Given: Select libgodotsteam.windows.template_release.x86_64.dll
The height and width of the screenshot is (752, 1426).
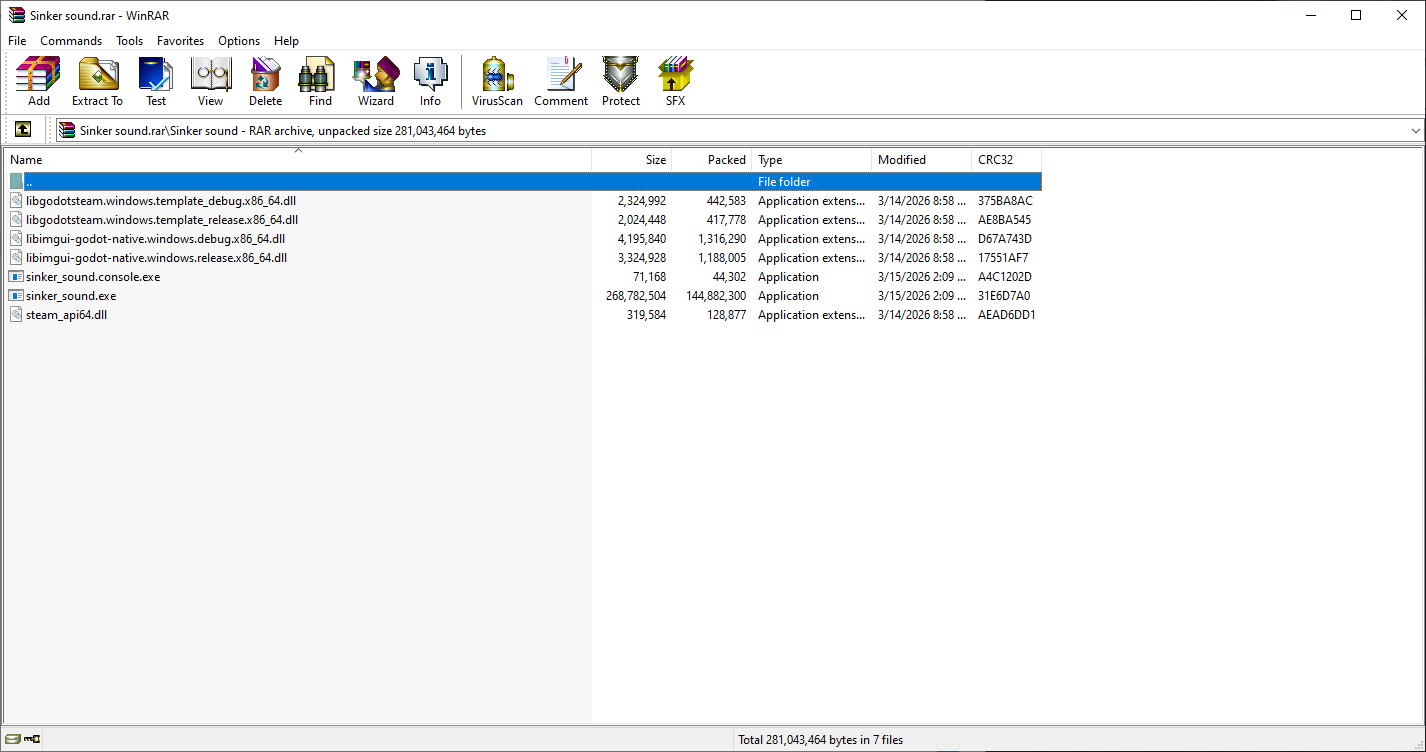Looking at the screenshot, I should [162, 220].
